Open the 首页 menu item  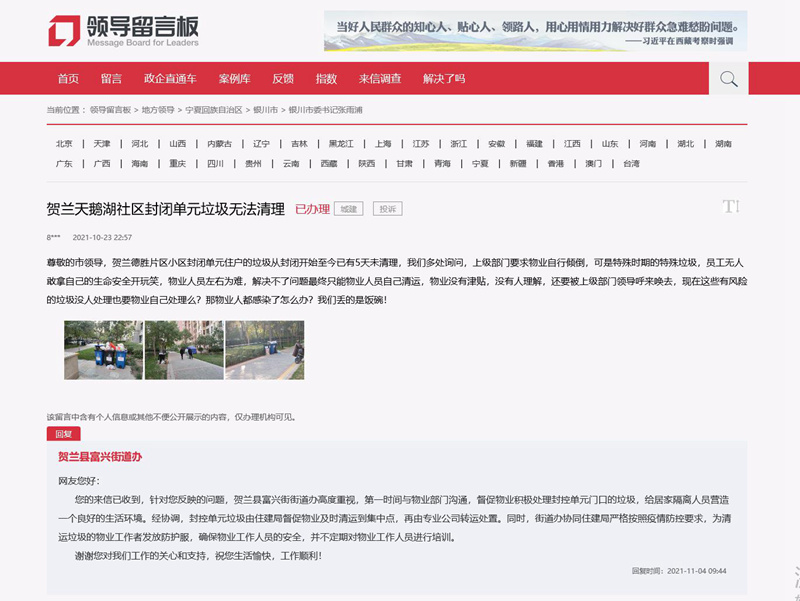(x=68, y=79)
